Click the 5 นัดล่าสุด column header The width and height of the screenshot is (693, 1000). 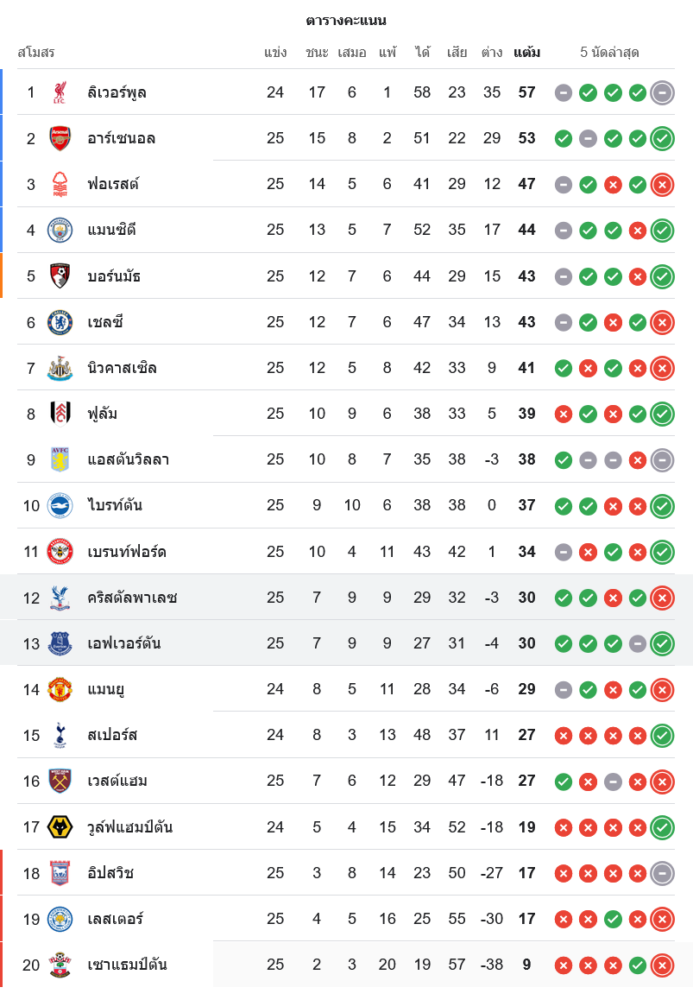[x=610, y=52]
